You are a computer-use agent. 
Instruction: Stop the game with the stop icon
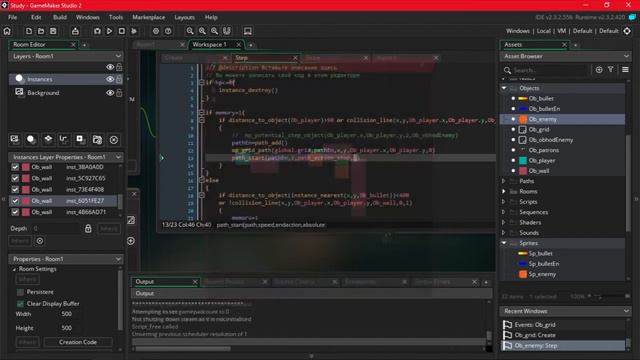coord(122,31)
